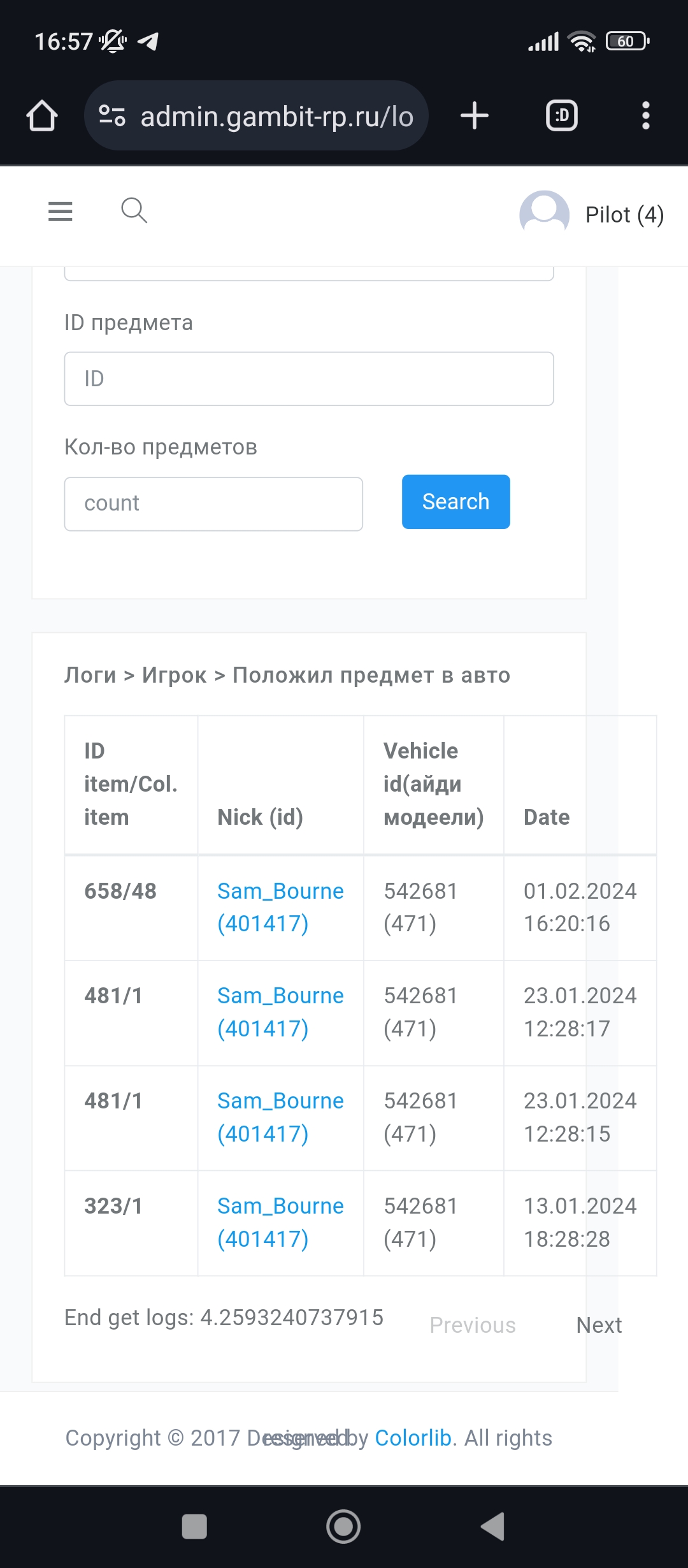The image size is (688, 1568).
Task: Tap the Pilot user avatar
Action: [x=544, y=214]
